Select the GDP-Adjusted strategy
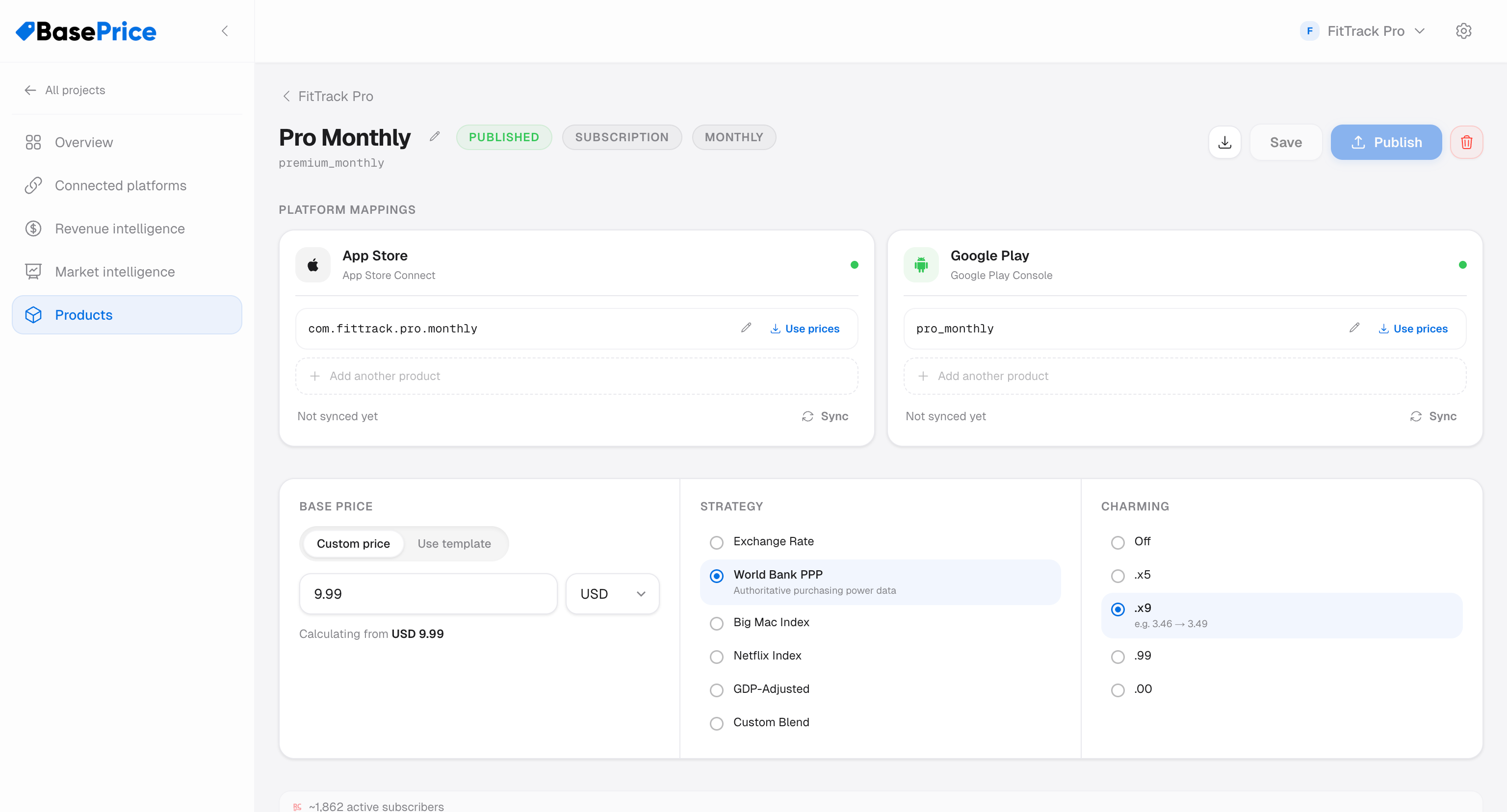Image resolution: width=1507 pixels, height=812 pixels. pos(881,689)
